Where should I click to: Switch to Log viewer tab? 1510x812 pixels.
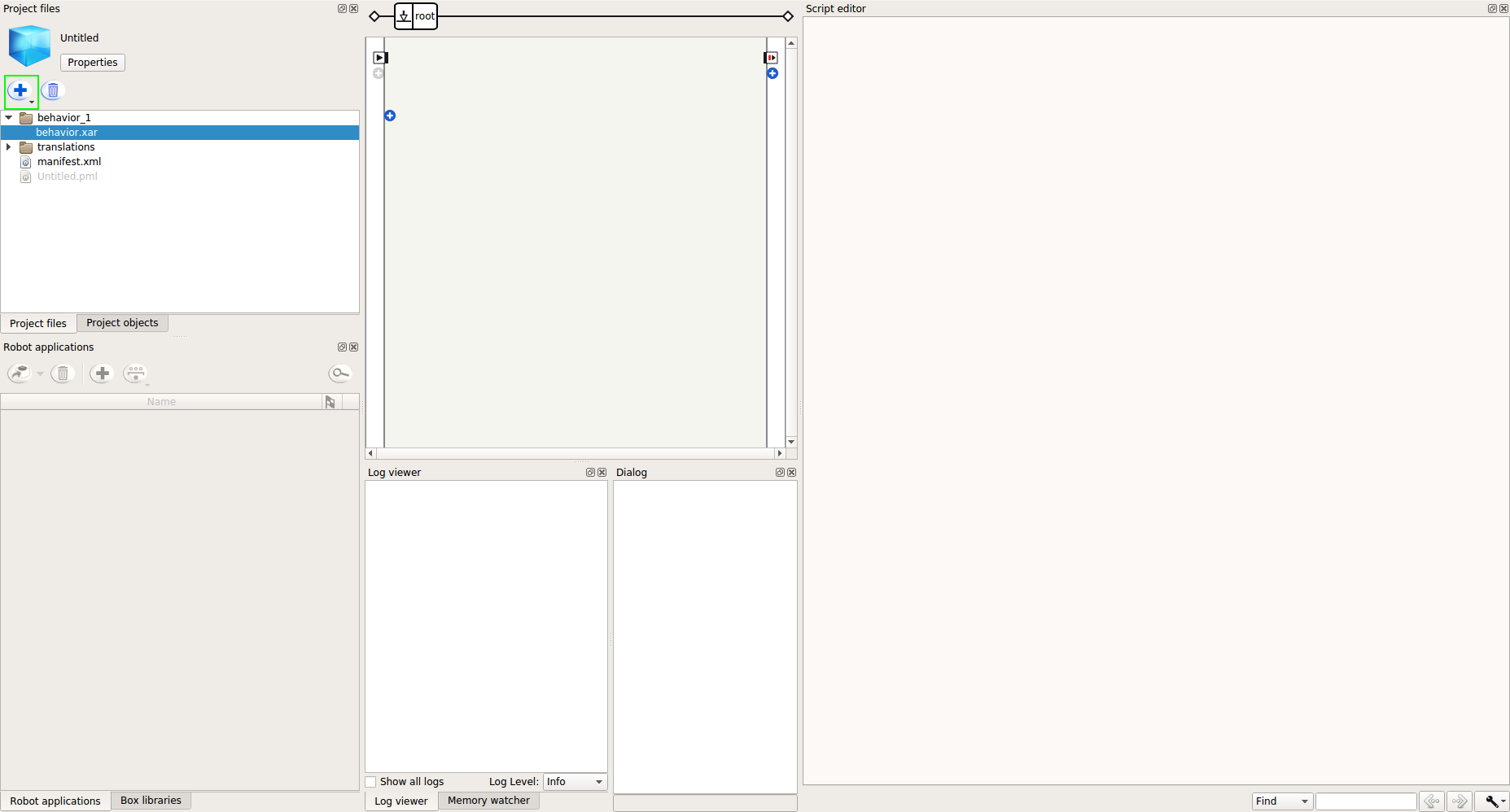pos(401,801)
